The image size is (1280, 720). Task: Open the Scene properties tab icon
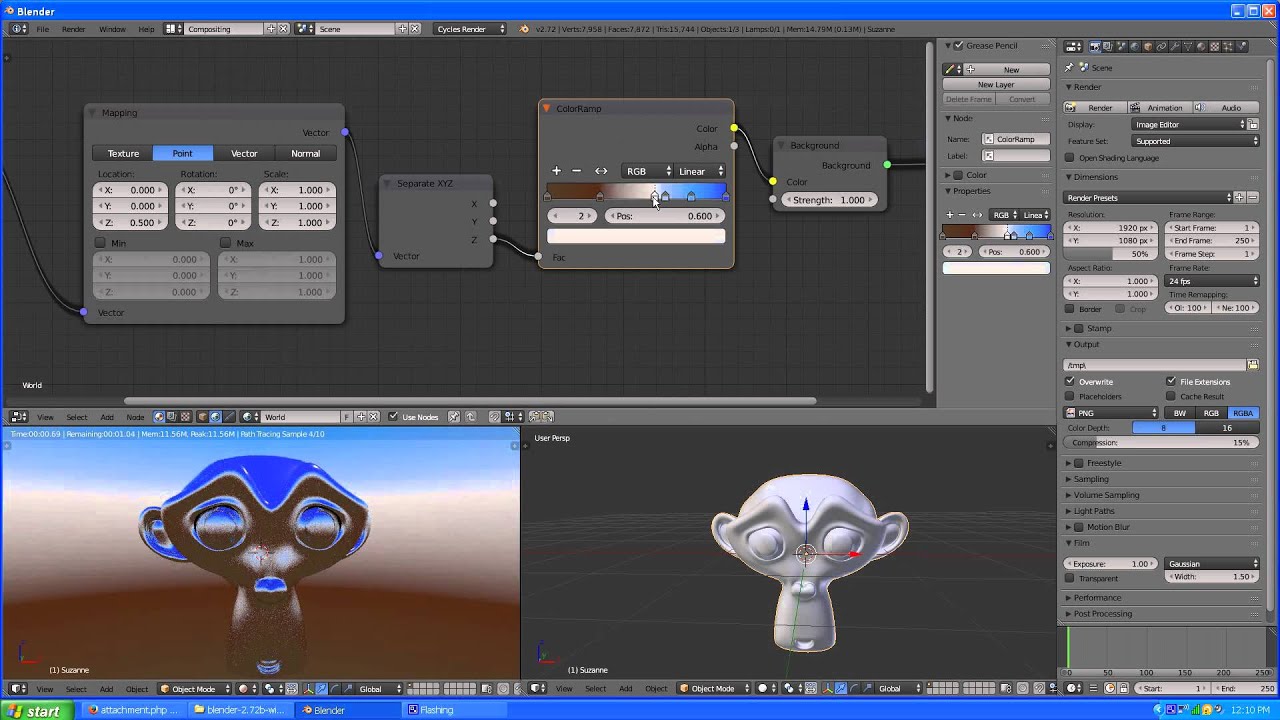pos(1121,47)
